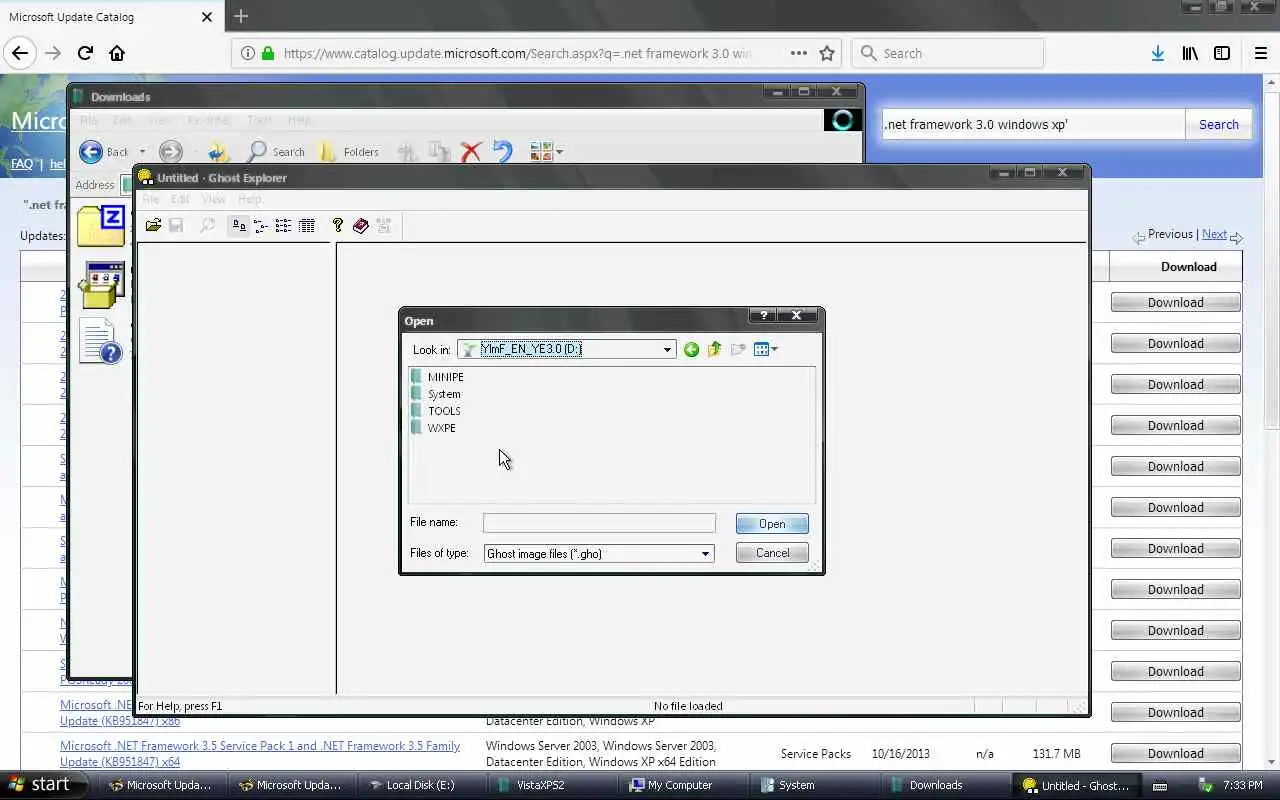This screenshot has height=800, width=1280.
Task: Switch Ghost Explorer to list view
Action: coord(284,226)
